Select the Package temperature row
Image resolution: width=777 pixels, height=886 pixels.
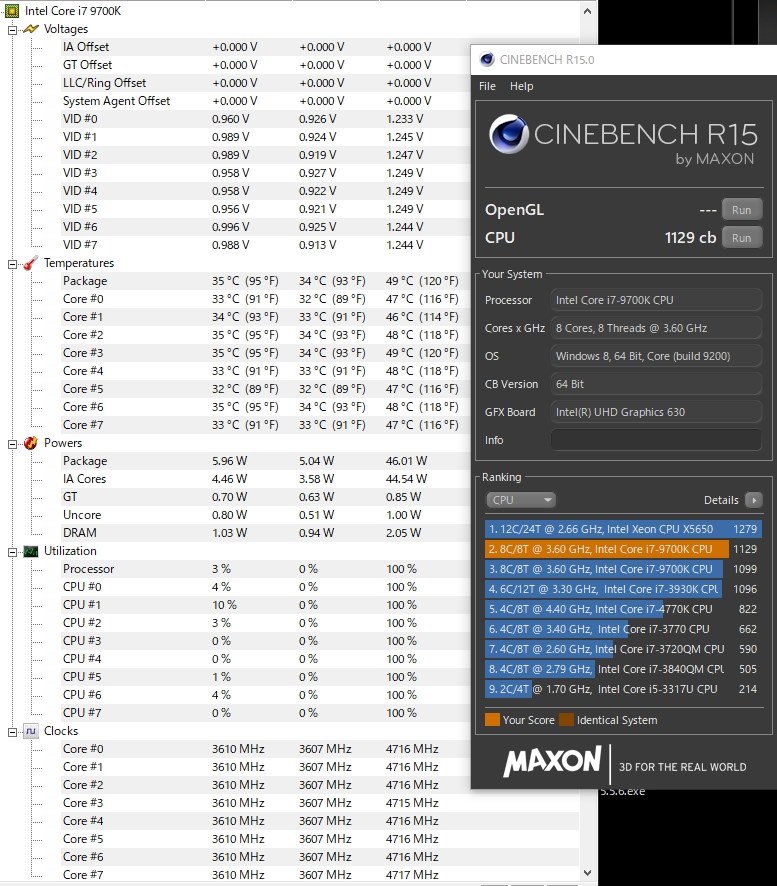click(264, 281)
